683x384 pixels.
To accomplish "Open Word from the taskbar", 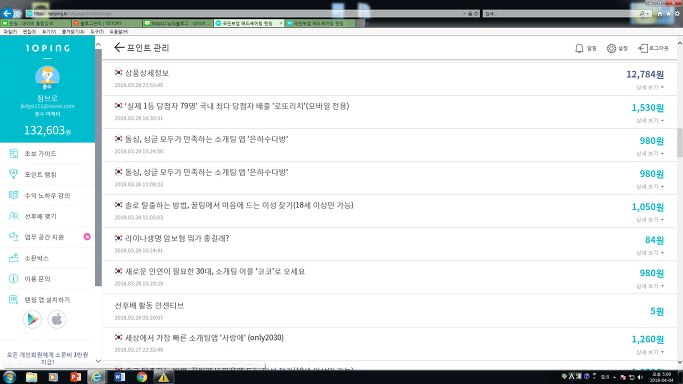I will [x=119, y=377].
